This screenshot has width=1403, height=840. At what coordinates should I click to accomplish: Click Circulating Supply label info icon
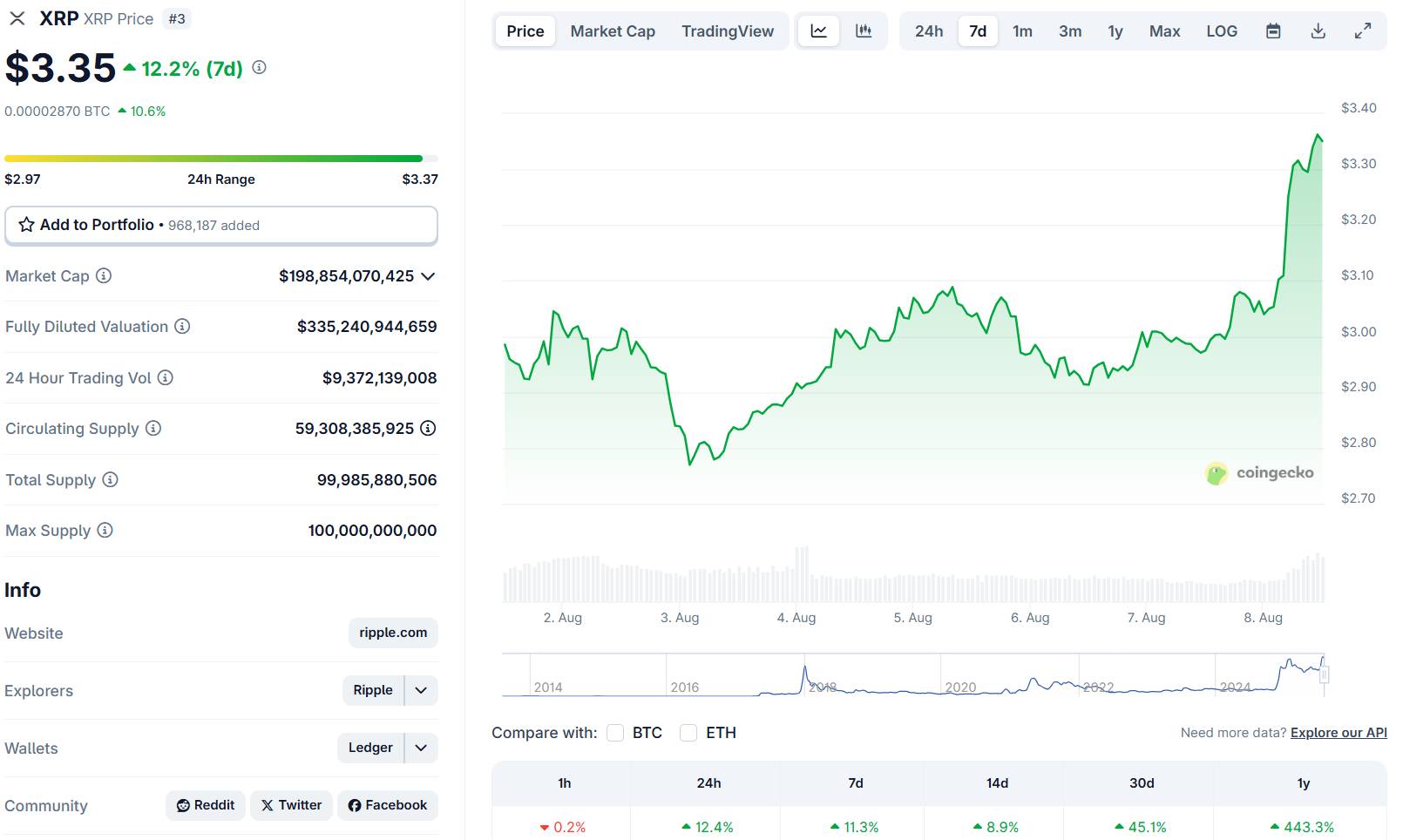coord(153,428)
